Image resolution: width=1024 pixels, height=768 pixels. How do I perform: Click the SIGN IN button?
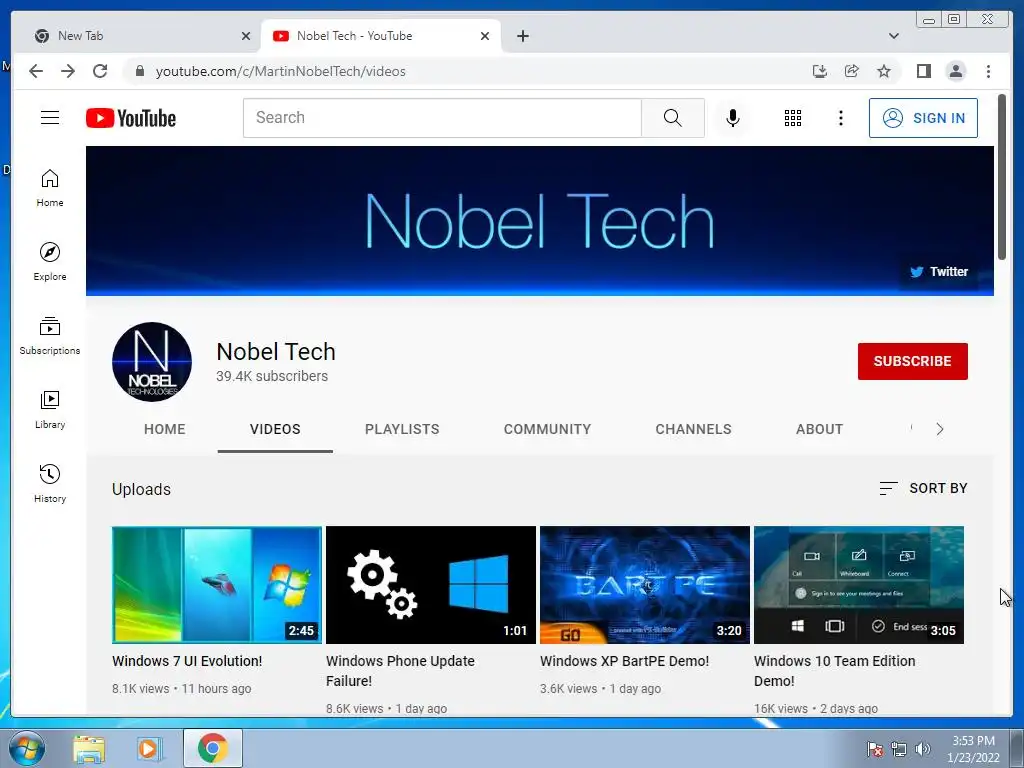click(923, 118)
